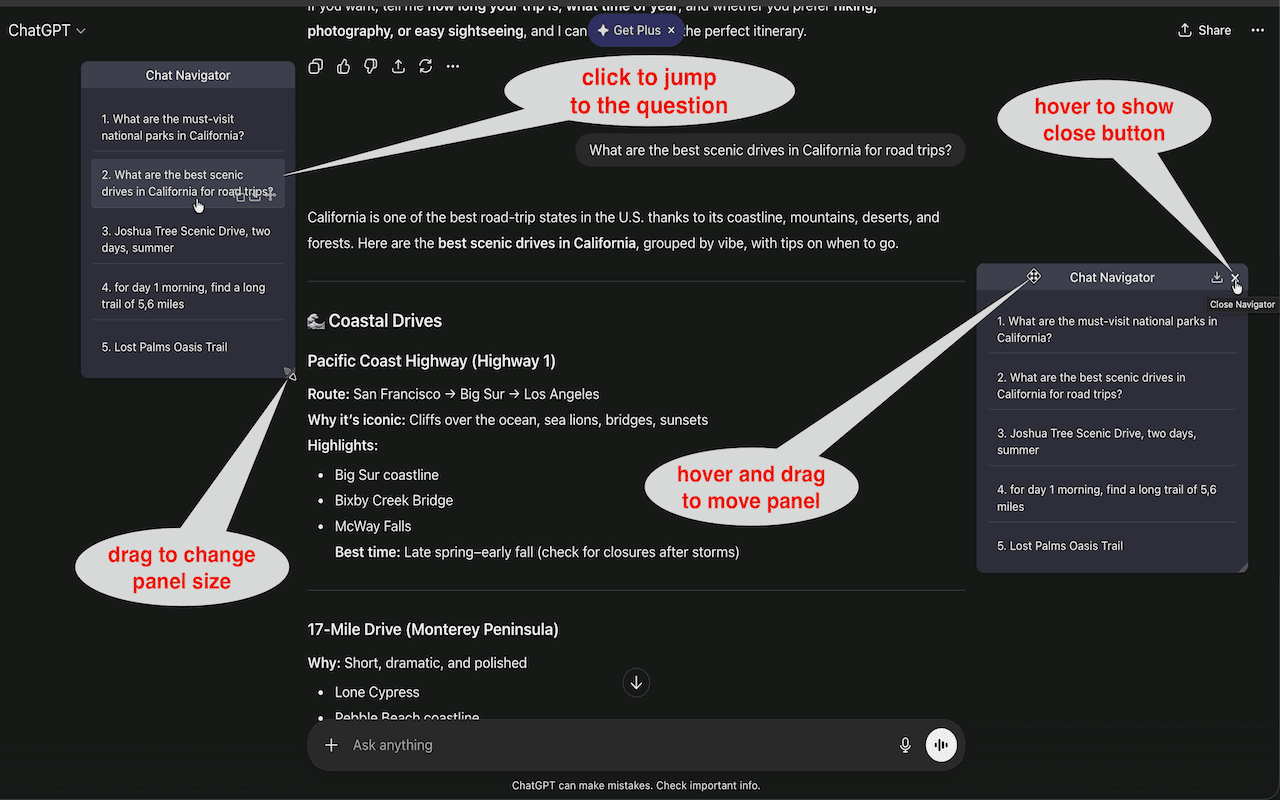Viewport: 1280px width, 800px height.
Task: Close the floating Chat Navigator panel
Action: click(1236, 277)
